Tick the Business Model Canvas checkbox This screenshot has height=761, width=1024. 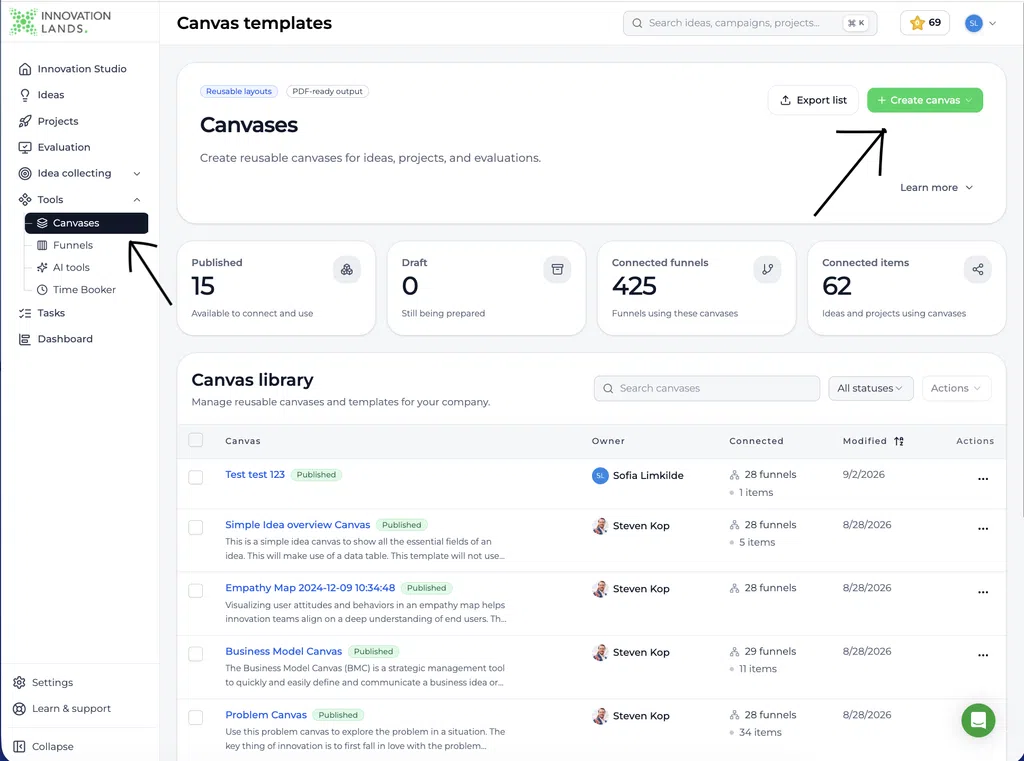click(196, 653)
